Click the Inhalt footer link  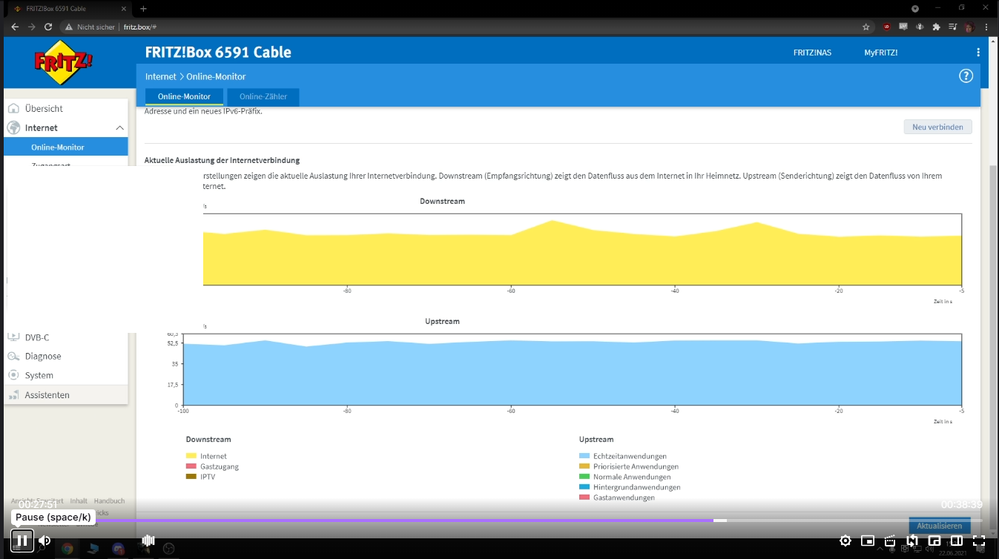click(78, 501)
